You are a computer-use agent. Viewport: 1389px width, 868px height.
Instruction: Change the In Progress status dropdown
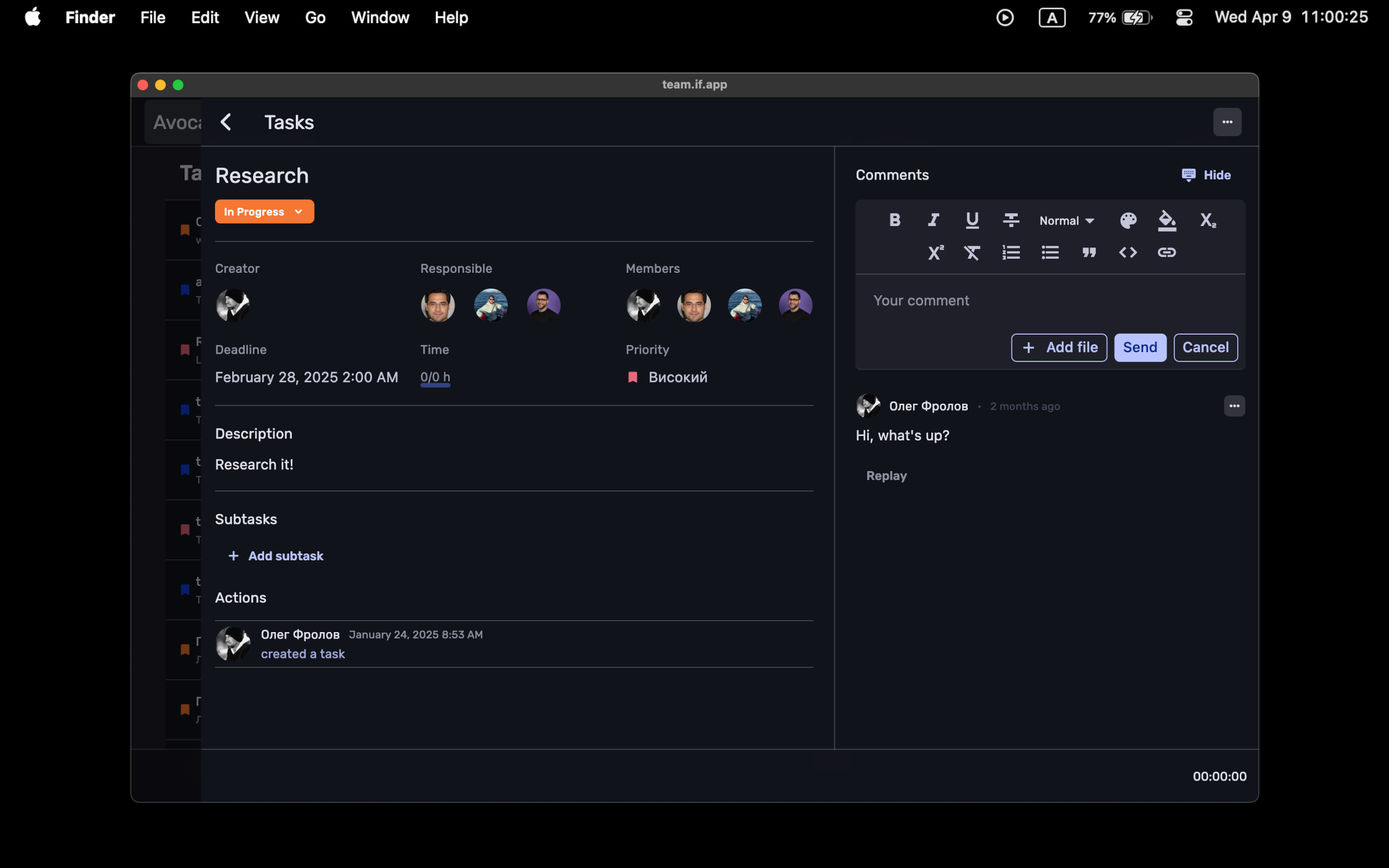click(x=264, y=211)
